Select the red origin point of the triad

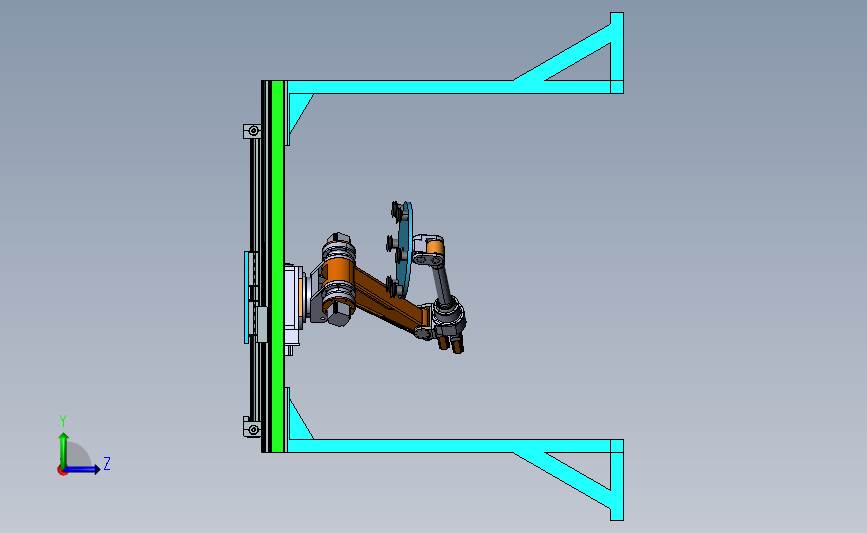tap(62, 471)
